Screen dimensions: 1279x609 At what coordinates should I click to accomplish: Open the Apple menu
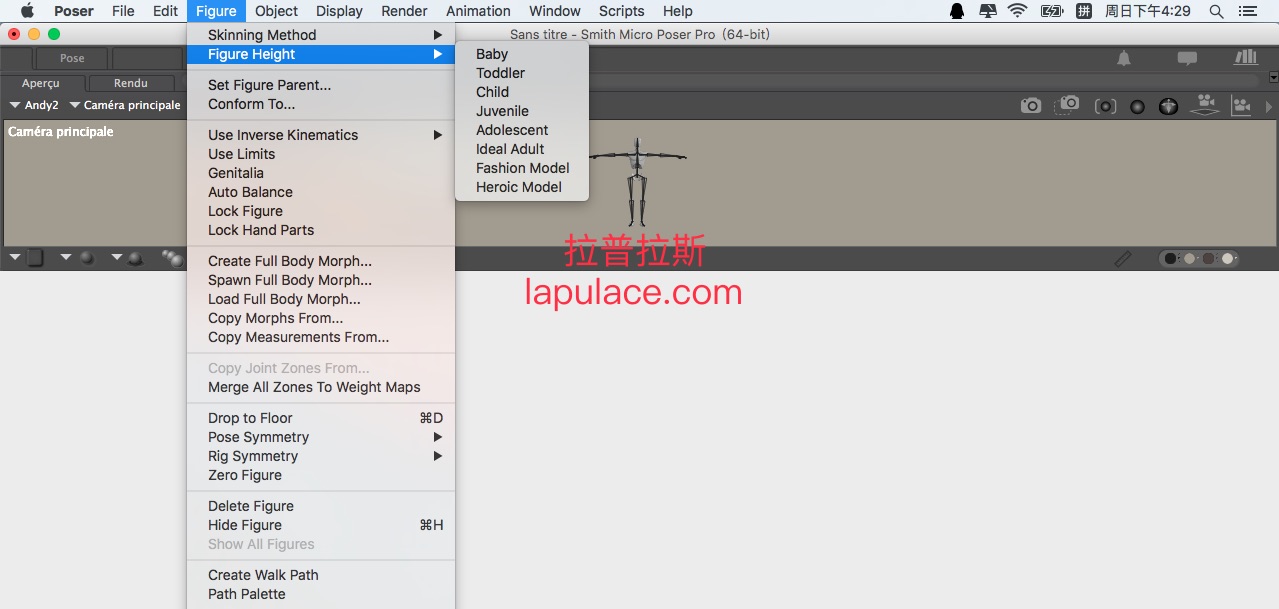[27, 11]
